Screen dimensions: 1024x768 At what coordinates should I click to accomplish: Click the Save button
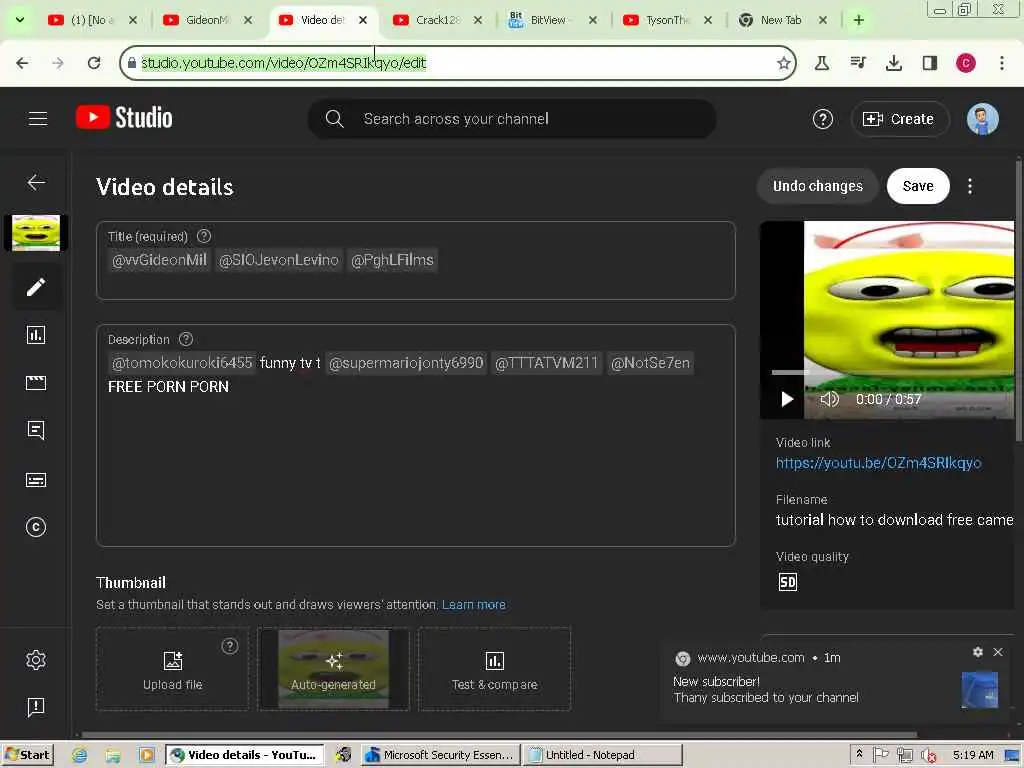918,186
